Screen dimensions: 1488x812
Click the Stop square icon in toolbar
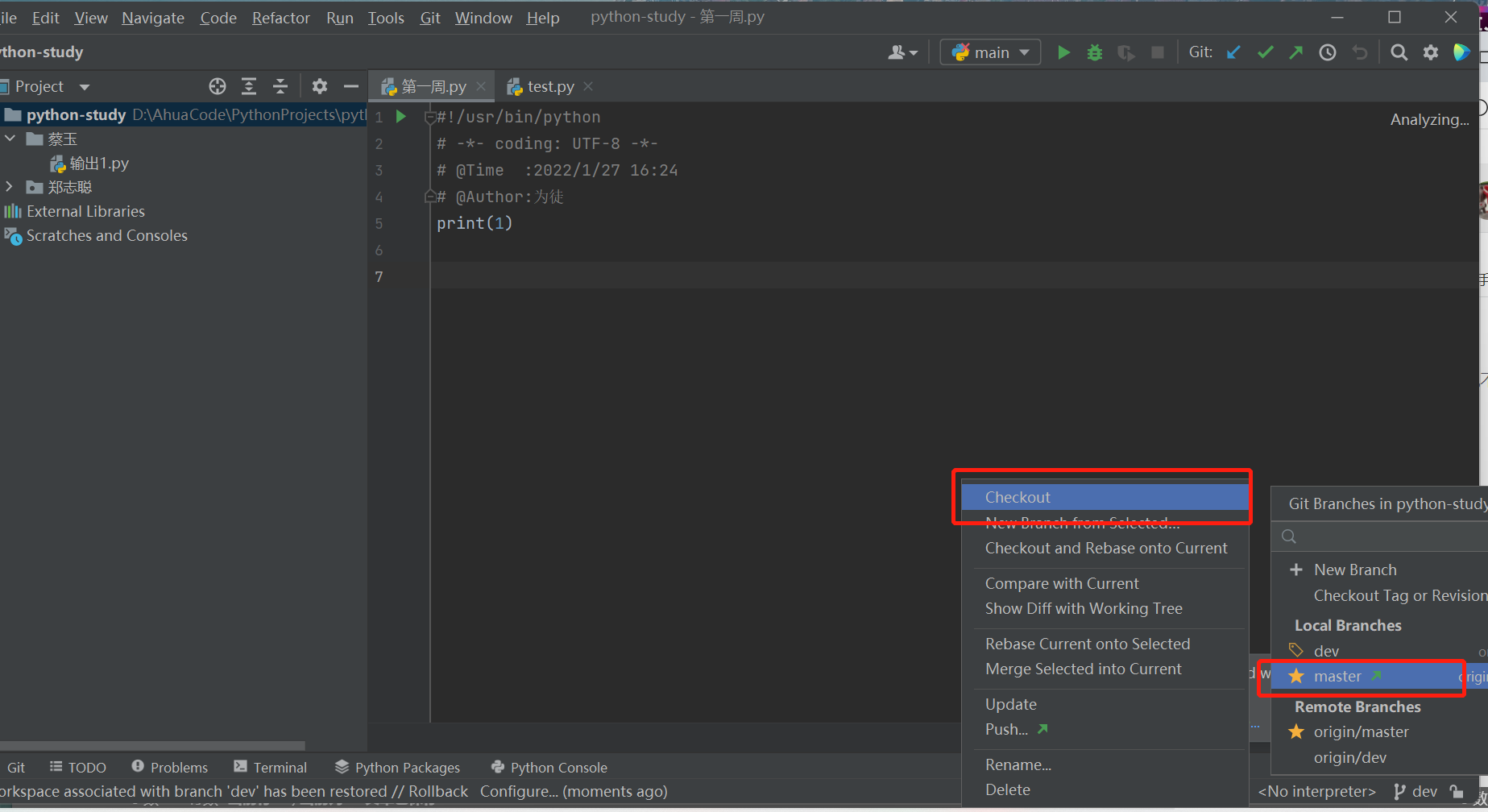click(1158, 52)
